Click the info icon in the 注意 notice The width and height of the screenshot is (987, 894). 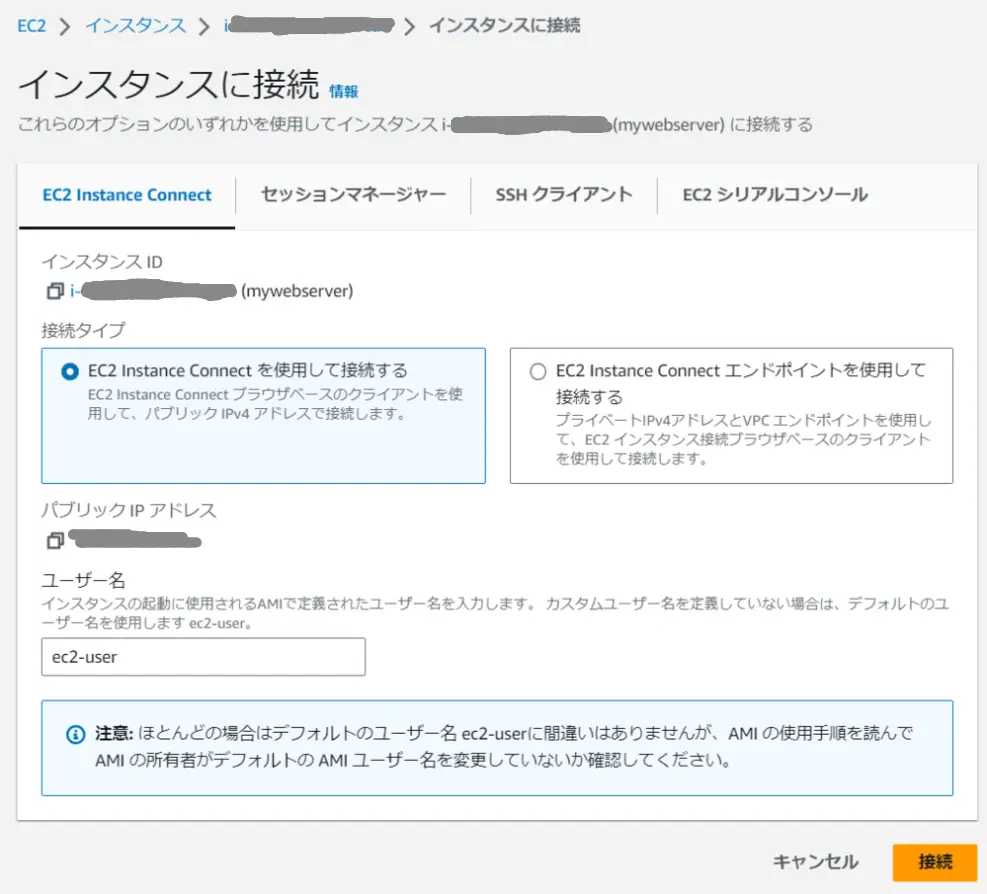click(76, 734)
